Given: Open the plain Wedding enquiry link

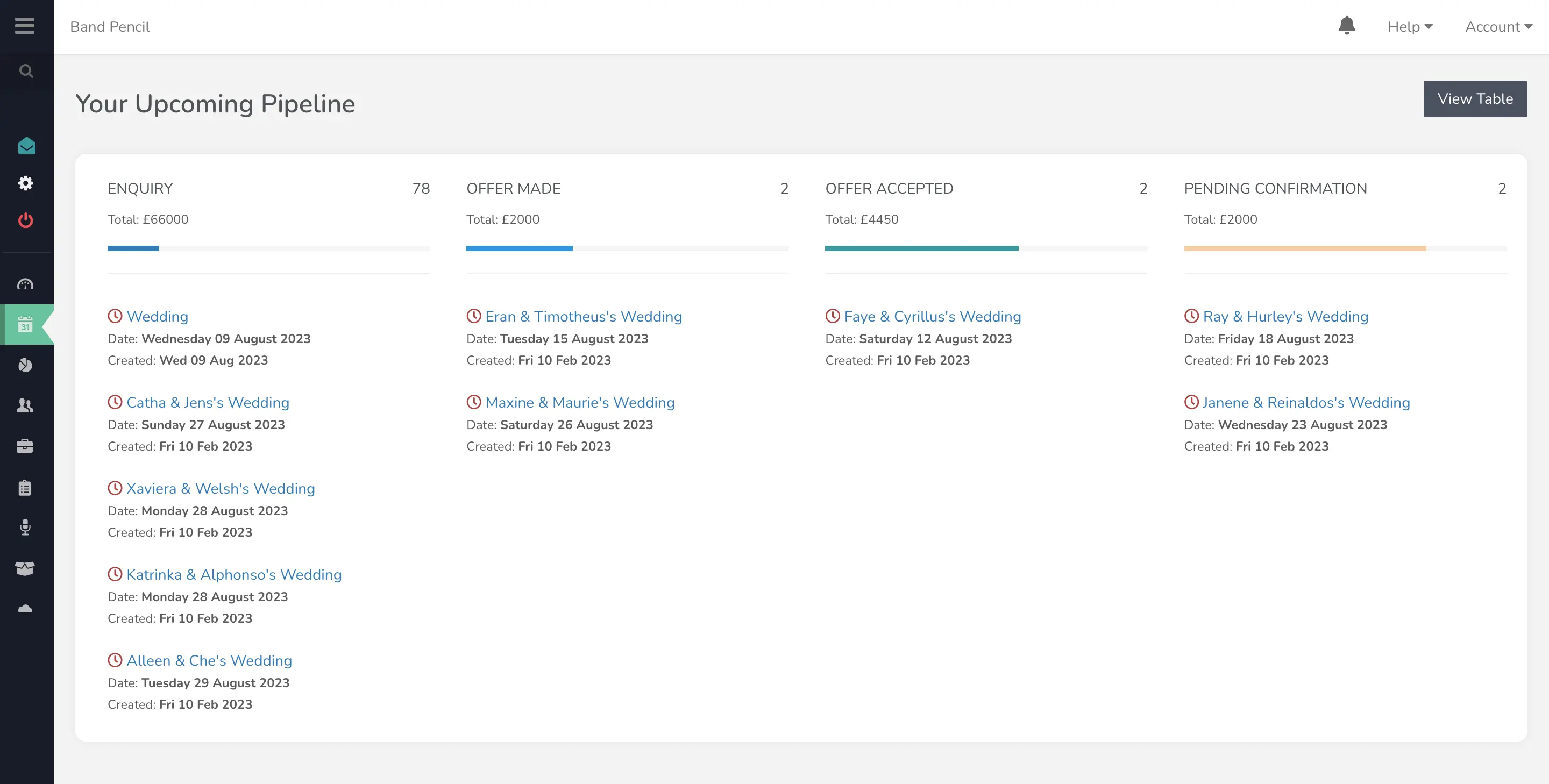Looking at the screenshot, I should (x=158, y=316).
